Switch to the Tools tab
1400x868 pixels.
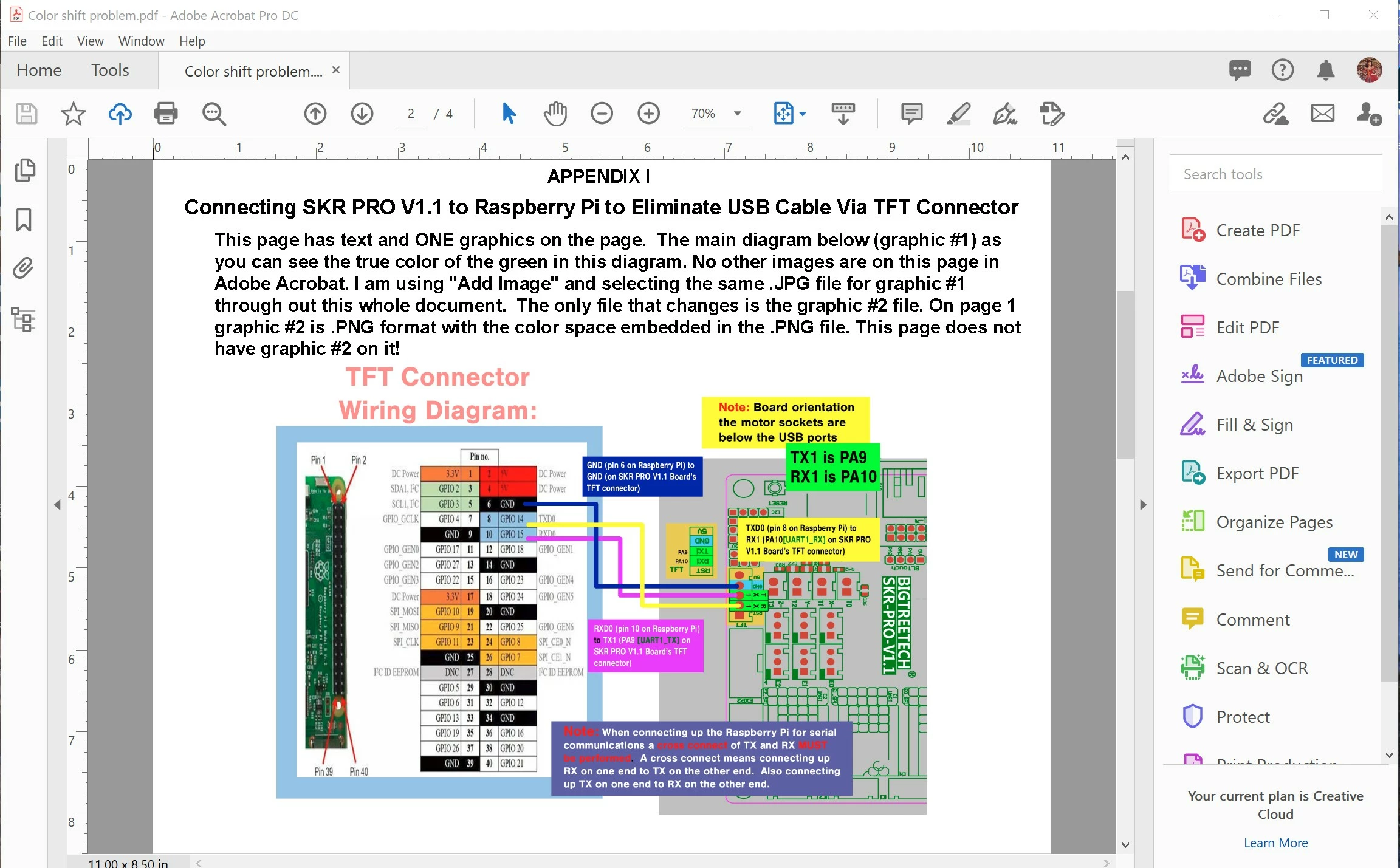pyautogui.click(x=110, y=70)
